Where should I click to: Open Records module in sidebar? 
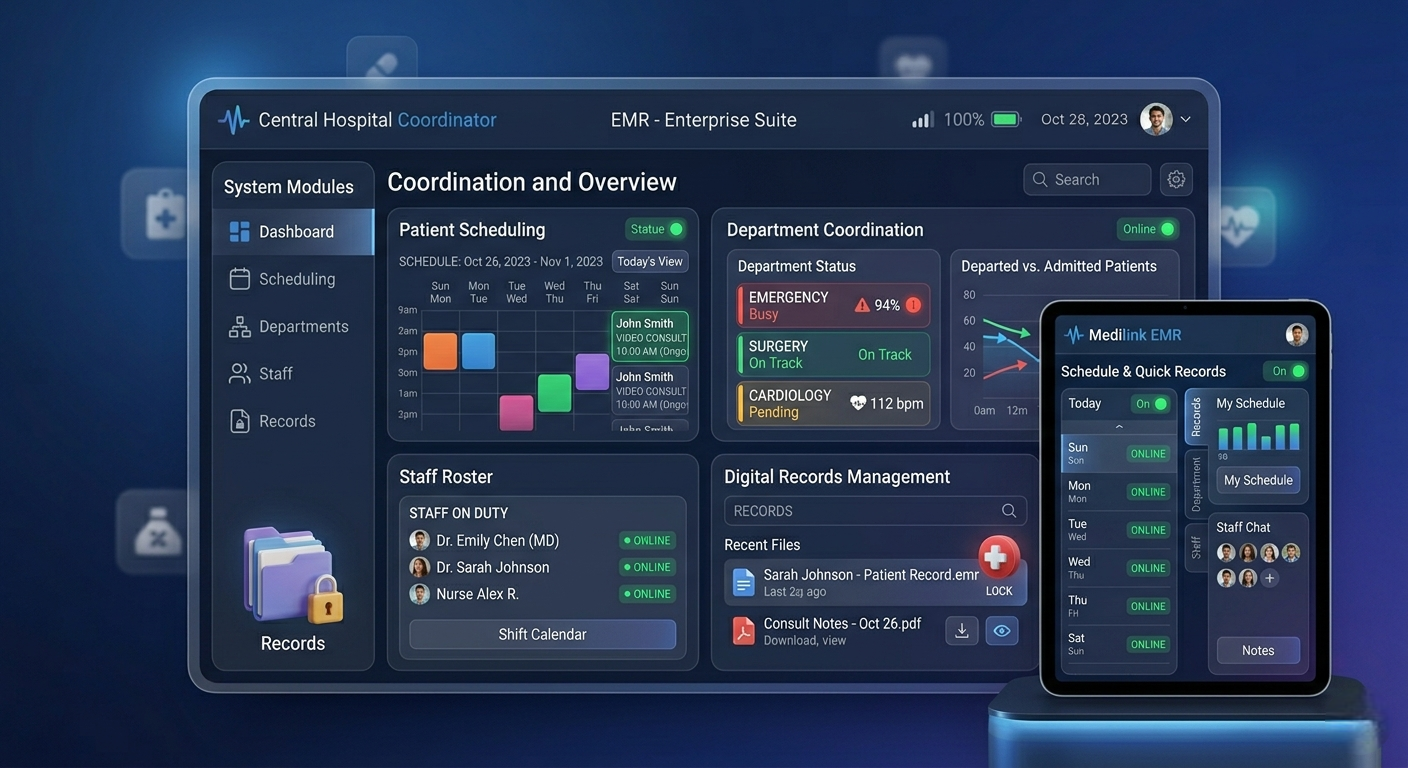(x=293, y=421)
